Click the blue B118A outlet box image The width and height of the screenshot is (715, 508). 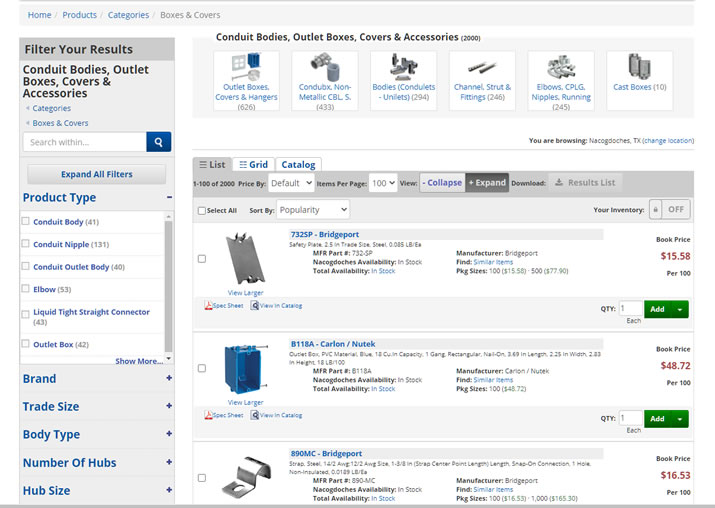[x=245, y=369]
